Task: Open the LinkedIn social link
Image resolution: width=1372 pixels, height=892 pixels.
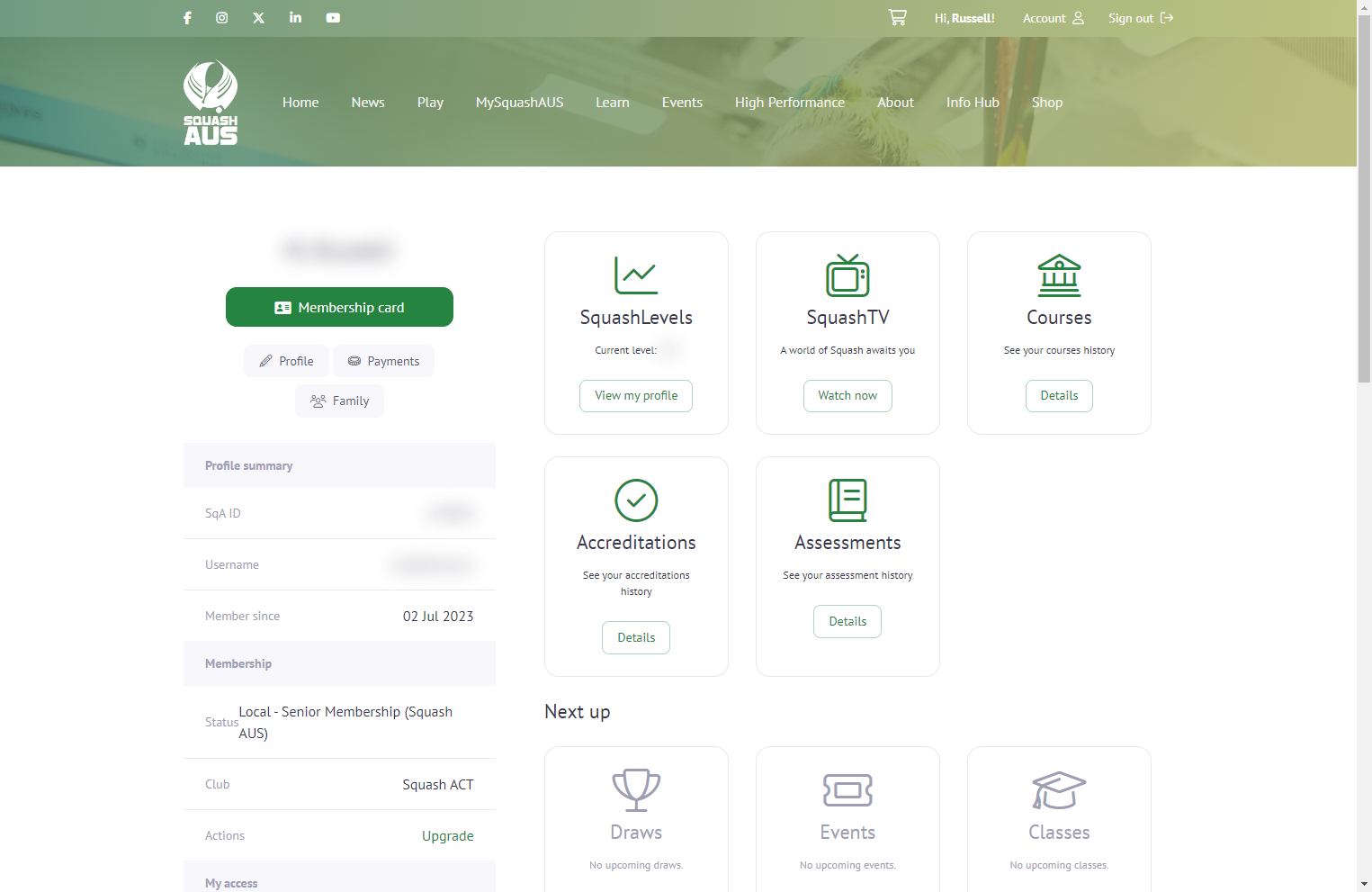Action: (x=295, y=18)
